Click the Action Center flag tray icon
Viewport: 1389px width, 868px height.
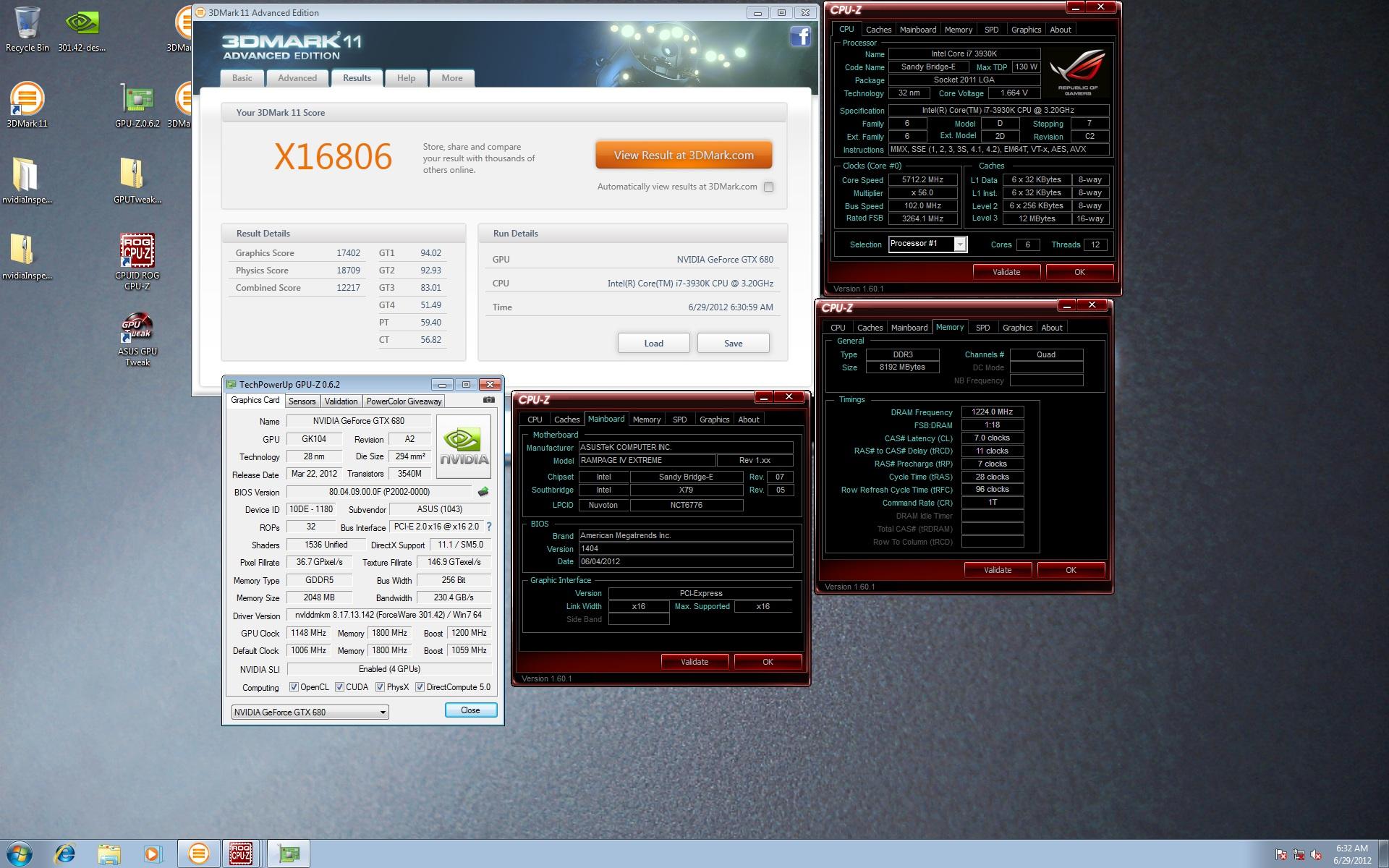1281,854
